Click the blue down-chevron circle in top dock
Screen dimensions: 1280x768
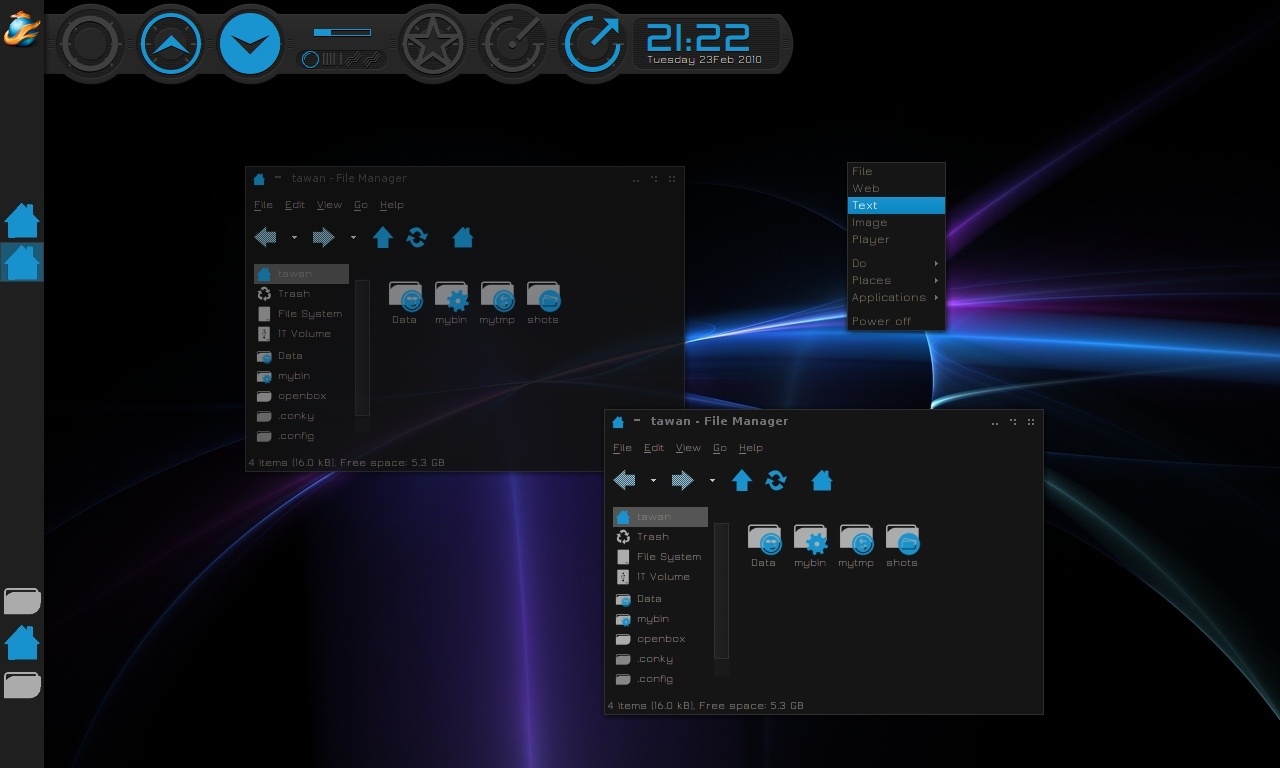250,44
